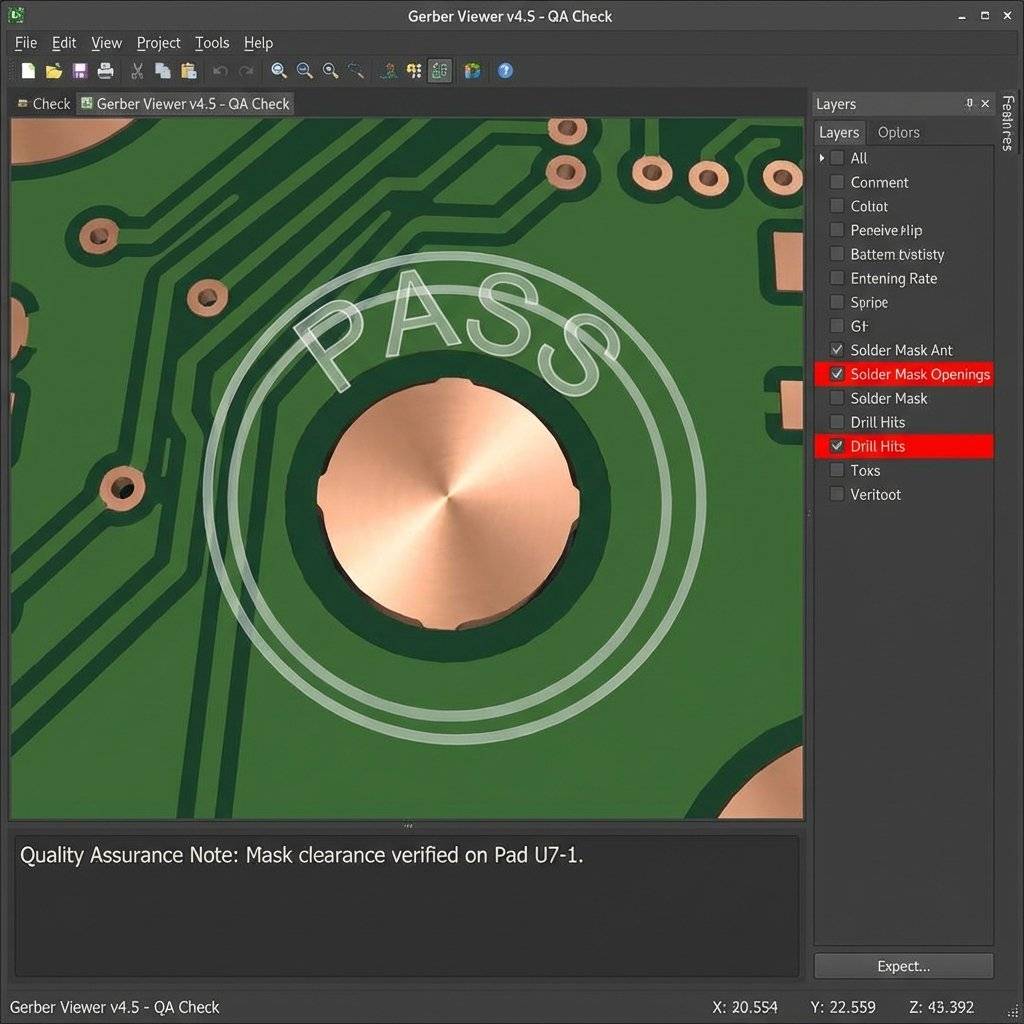Open the Project menu
The width and height of the screenshot is (1024, 1024).
click(158, 43)
